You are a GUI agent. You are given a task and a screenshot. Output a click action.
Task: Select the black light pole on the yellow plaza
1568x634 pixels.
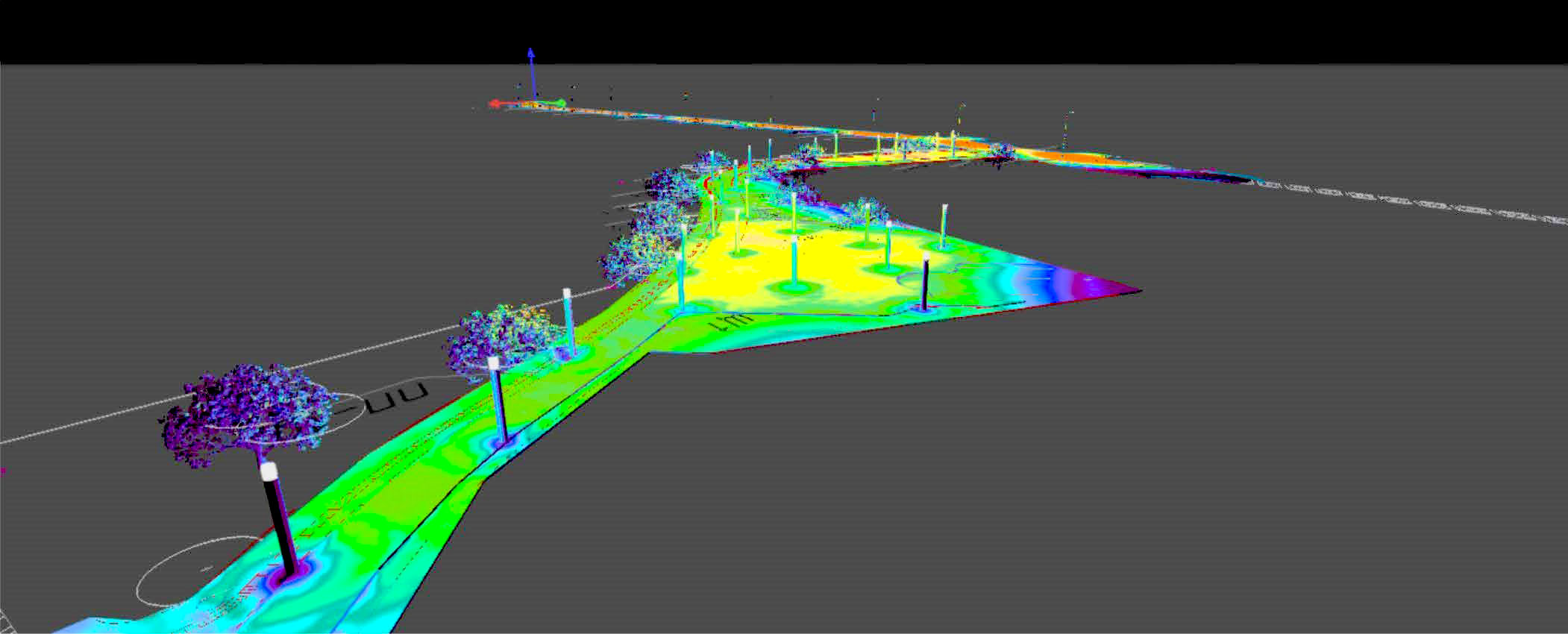click(x=925, y=281)
